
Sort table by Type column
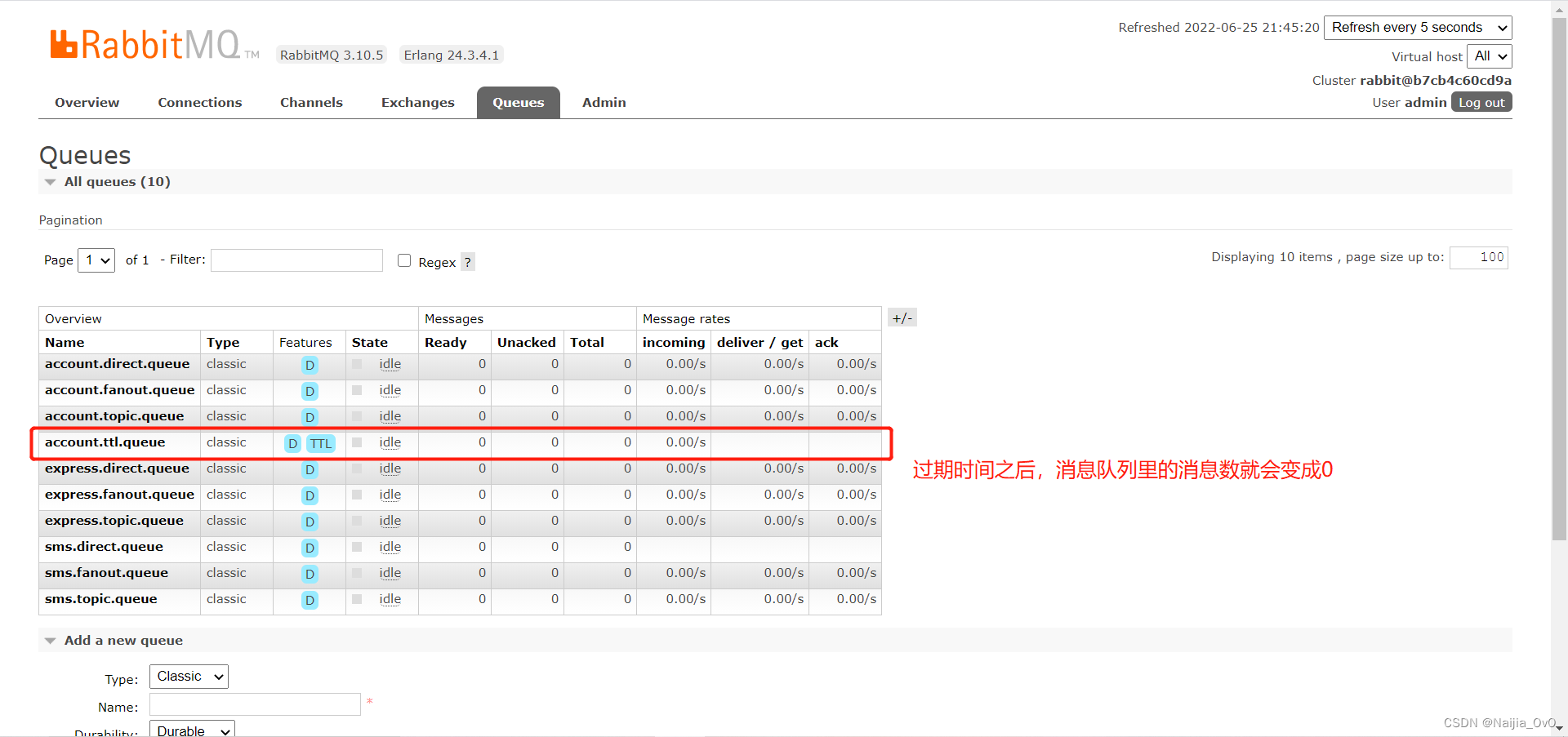coord(223,343)
